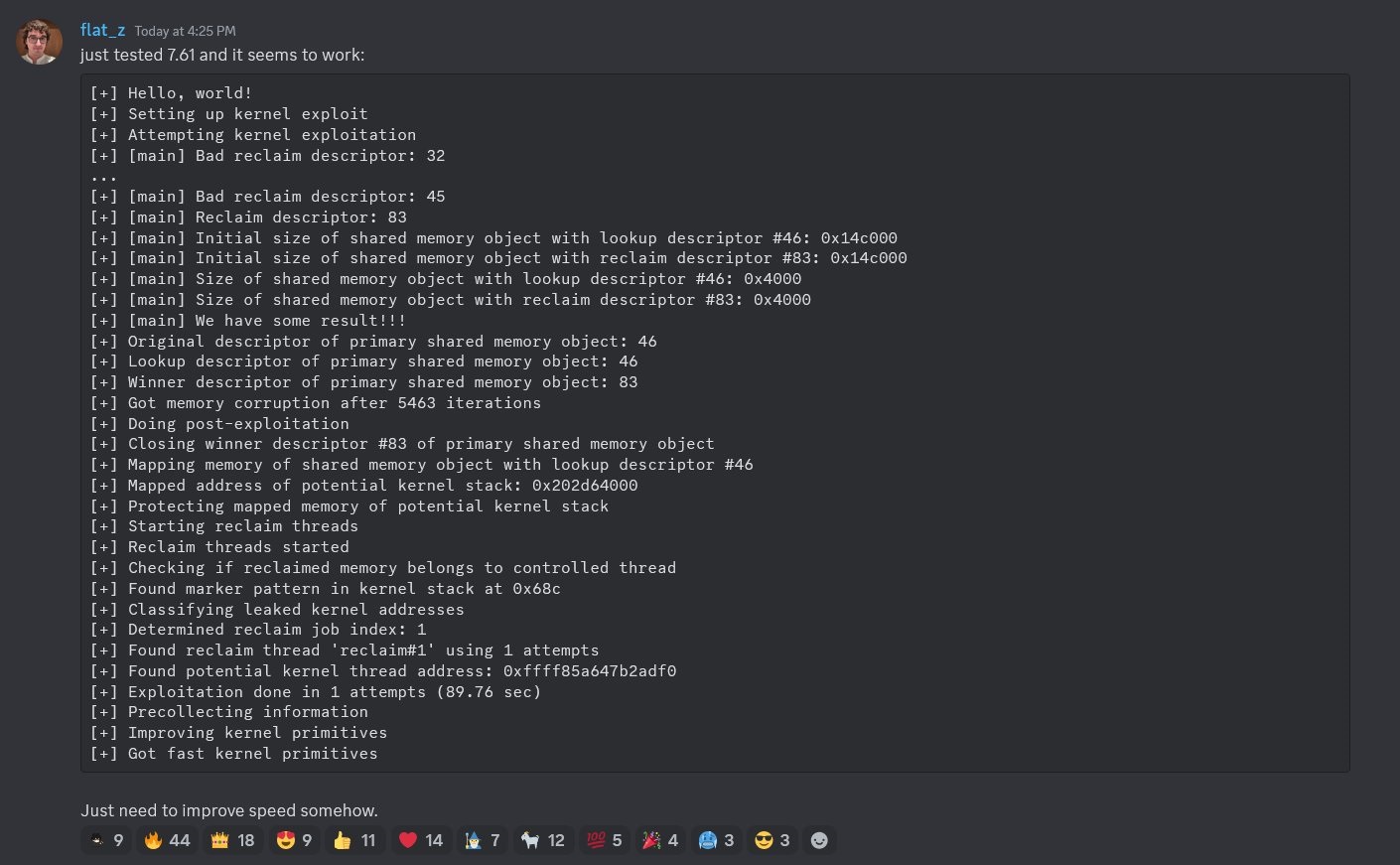Click flat_z's avatar picture

coord(40,42)
